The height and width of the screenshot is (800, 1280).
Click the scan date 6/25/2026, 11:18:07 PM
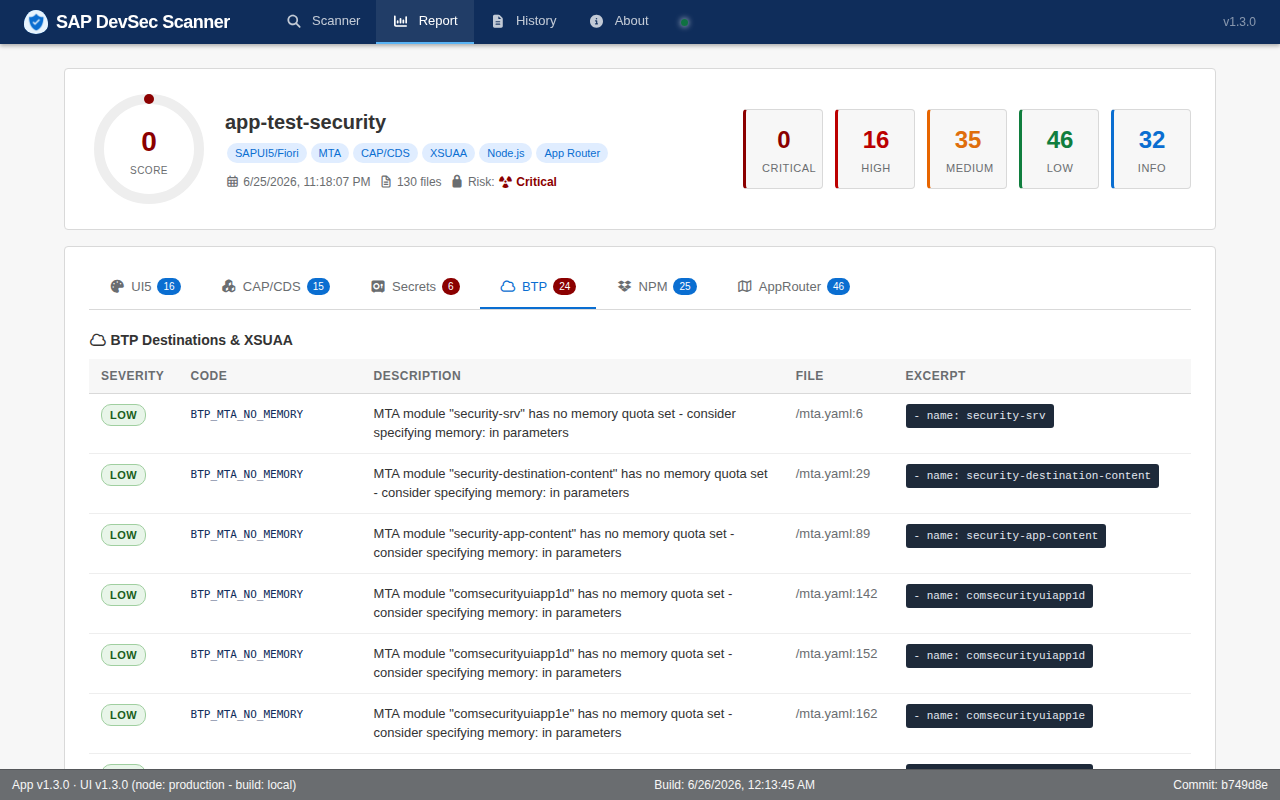click(307, 182)
